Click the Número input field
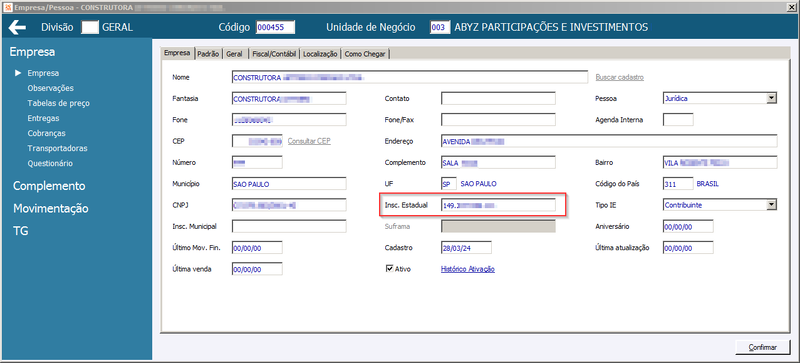 click(x=257, y=162)
